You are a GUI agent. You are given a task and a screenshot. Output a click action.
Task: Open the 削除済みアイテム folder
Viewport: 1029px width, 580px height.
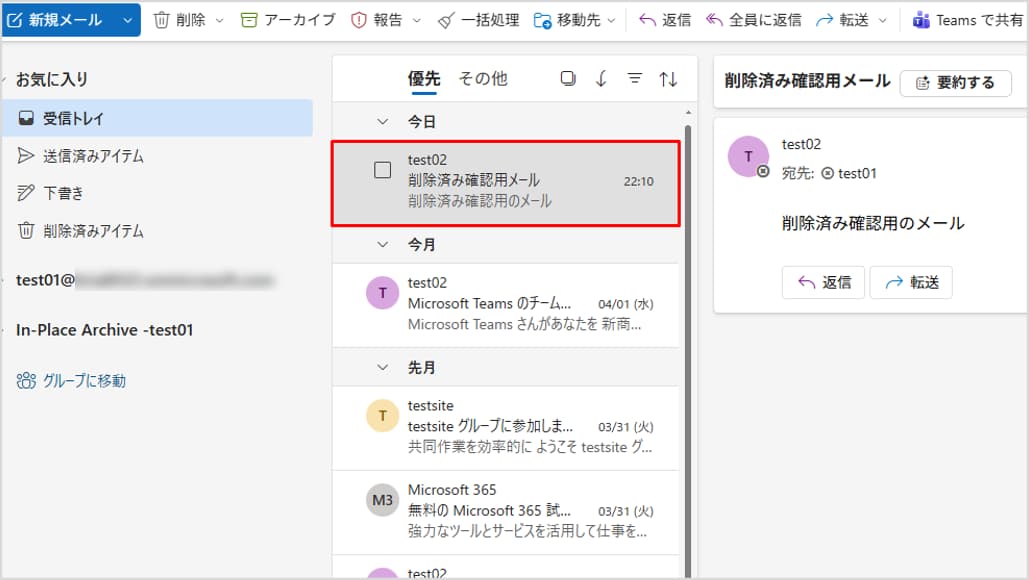click(x=93, y=231)
